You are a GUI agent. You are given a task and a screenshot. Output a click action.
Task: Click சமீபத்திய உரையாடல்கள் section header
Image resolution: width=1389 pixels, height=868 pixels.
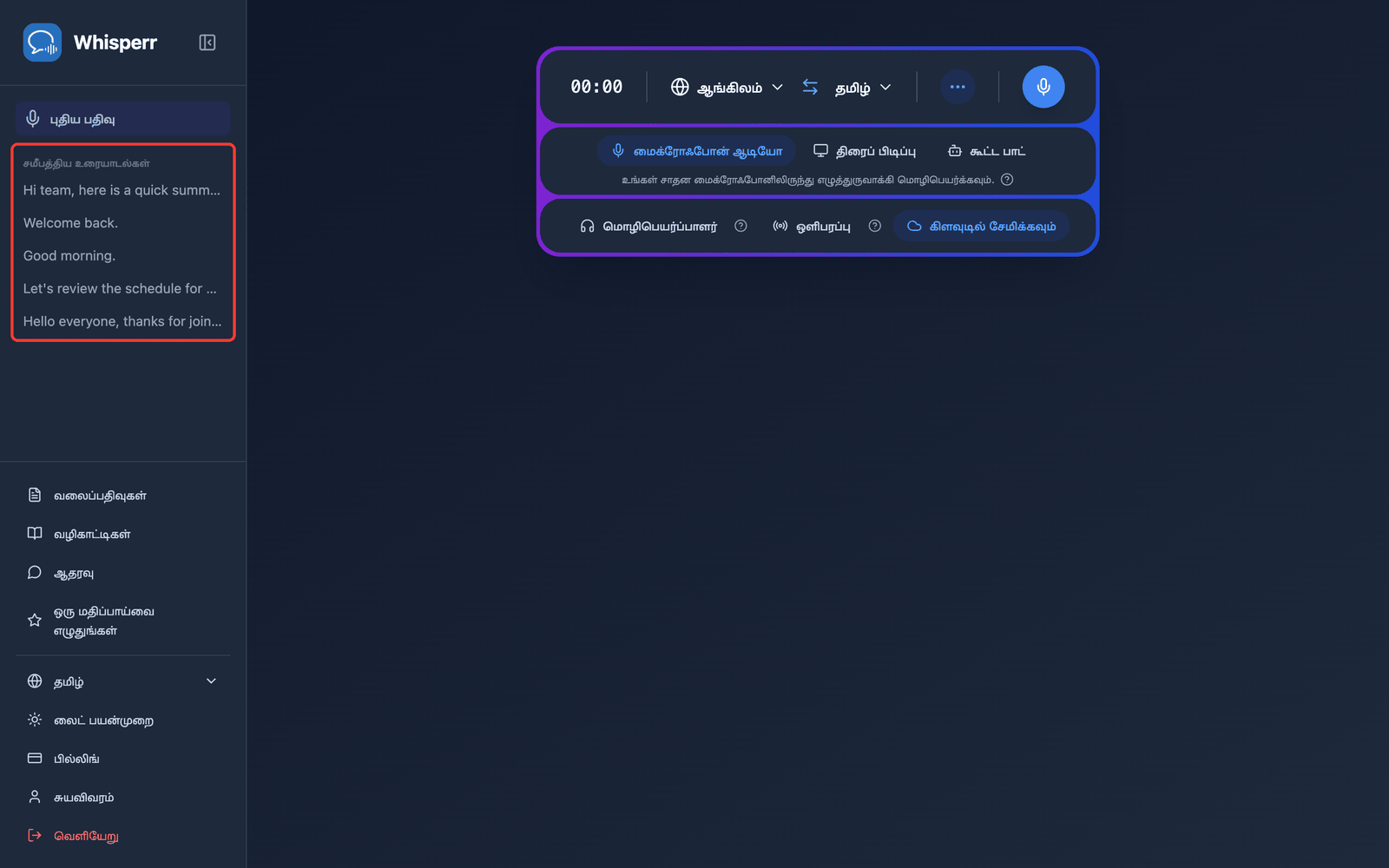(86, 163)
